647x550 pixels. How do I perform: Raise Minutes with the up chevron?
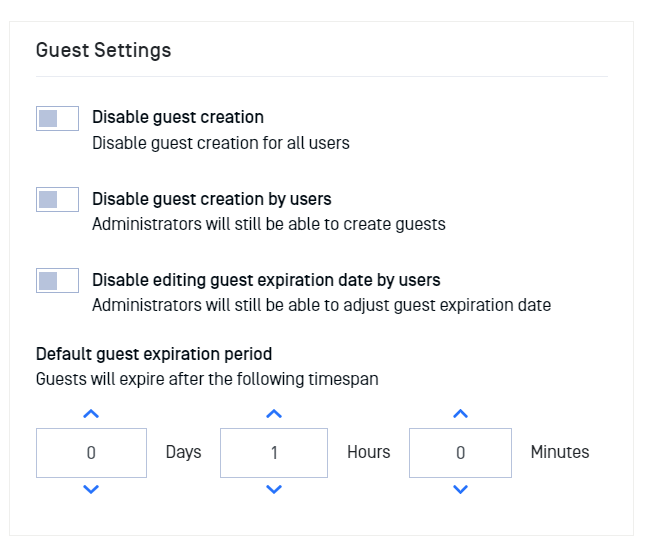pyautogui.click(x=460, y=413)
